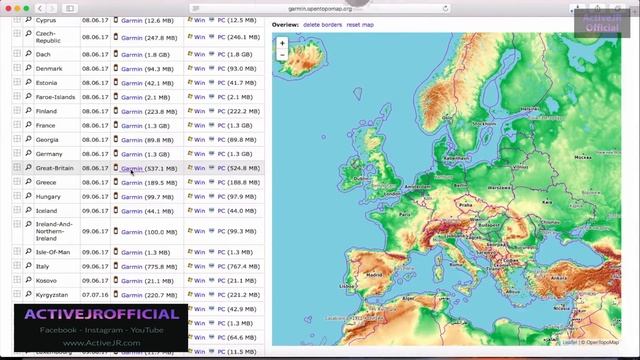Click the Moskva label on the map

click(582, 157)
